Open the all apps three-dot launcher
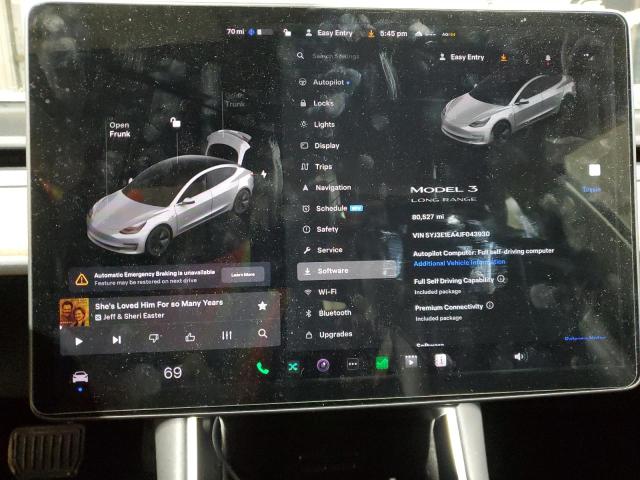 tap(353, 364)
